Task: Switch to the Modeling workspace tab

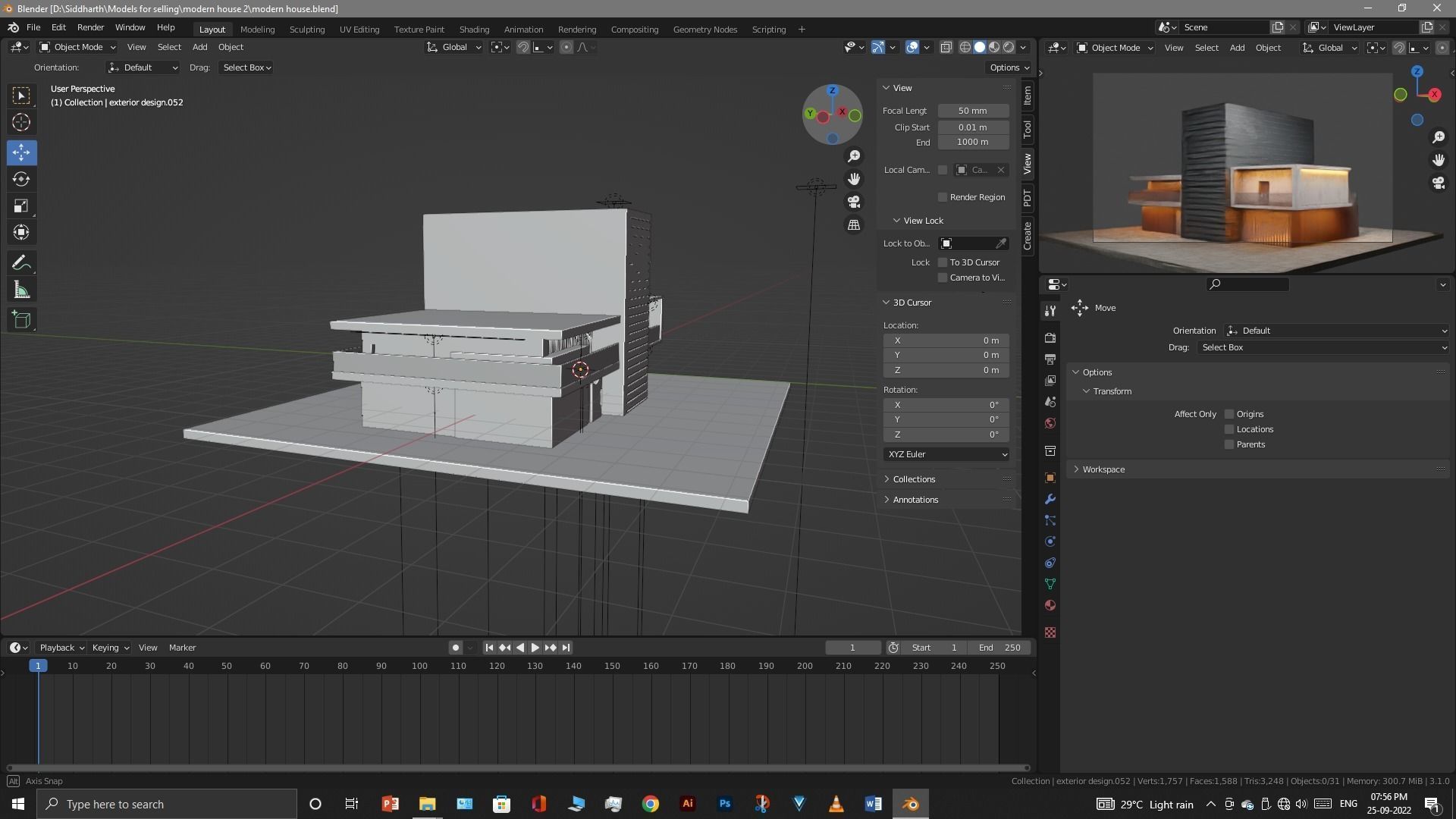Action: (x=257, y=30)
